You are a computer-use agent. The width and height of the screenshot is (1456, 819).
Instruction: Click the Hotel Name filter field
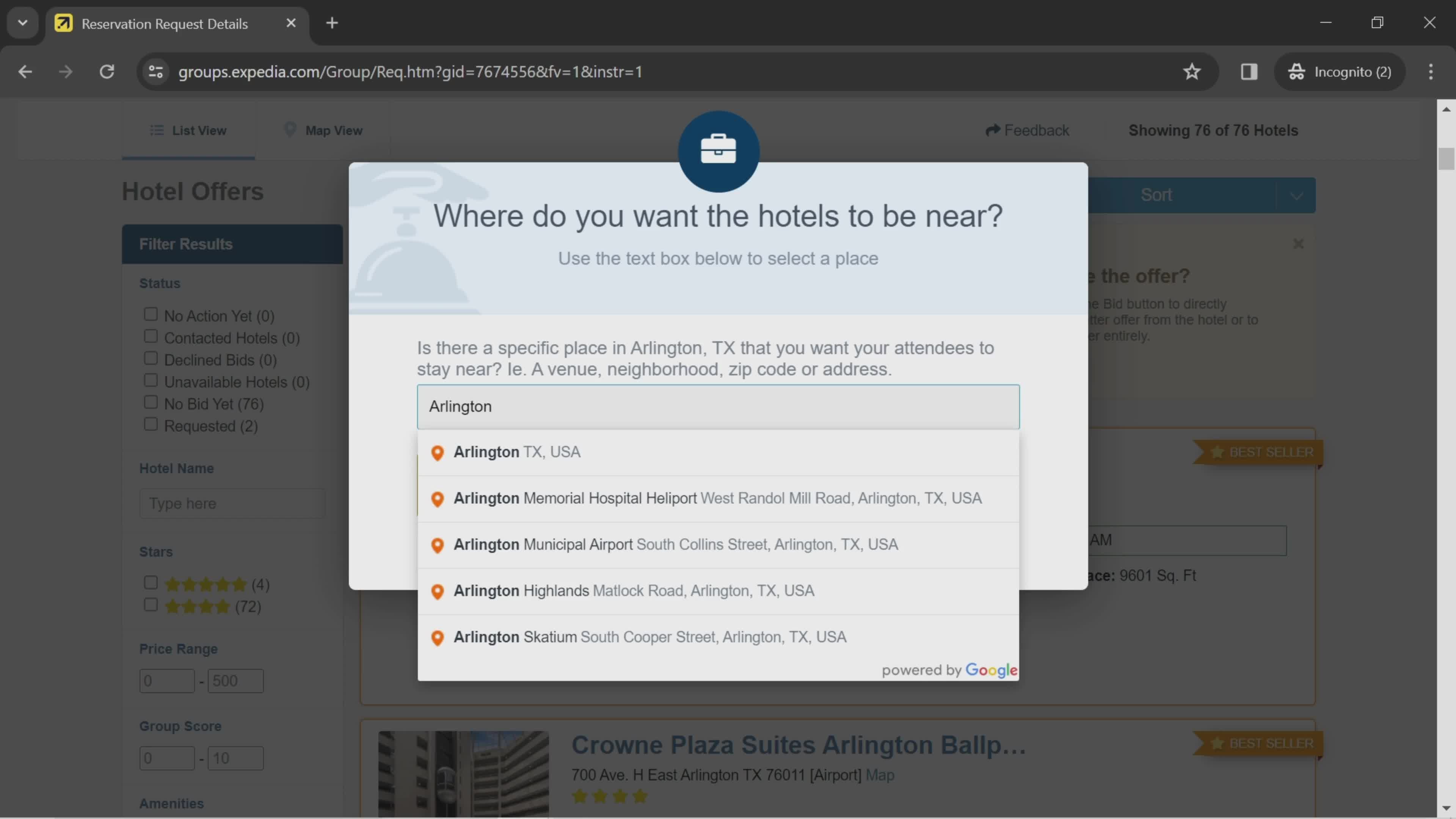(232, 503)
